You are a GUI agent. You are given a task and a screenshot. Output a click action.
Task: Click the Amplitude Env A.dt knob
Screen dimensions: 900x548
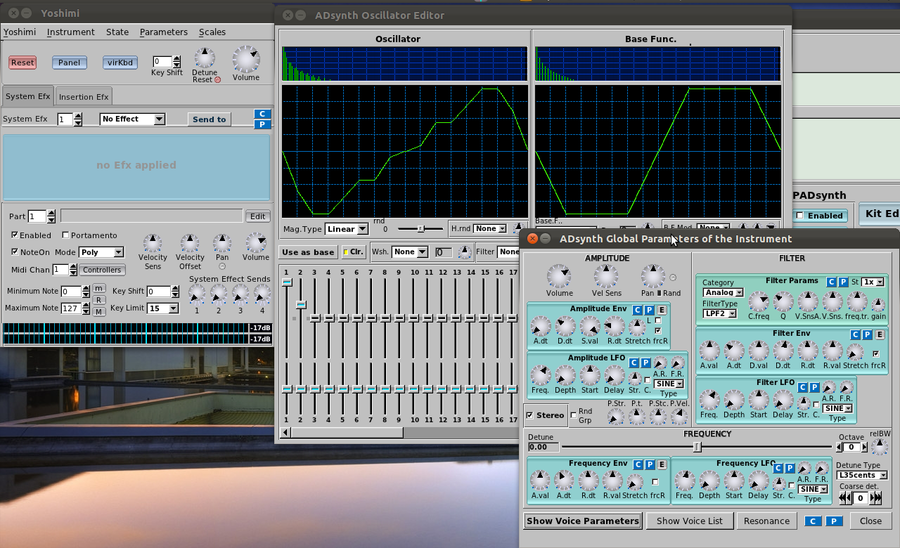point(540,327)
